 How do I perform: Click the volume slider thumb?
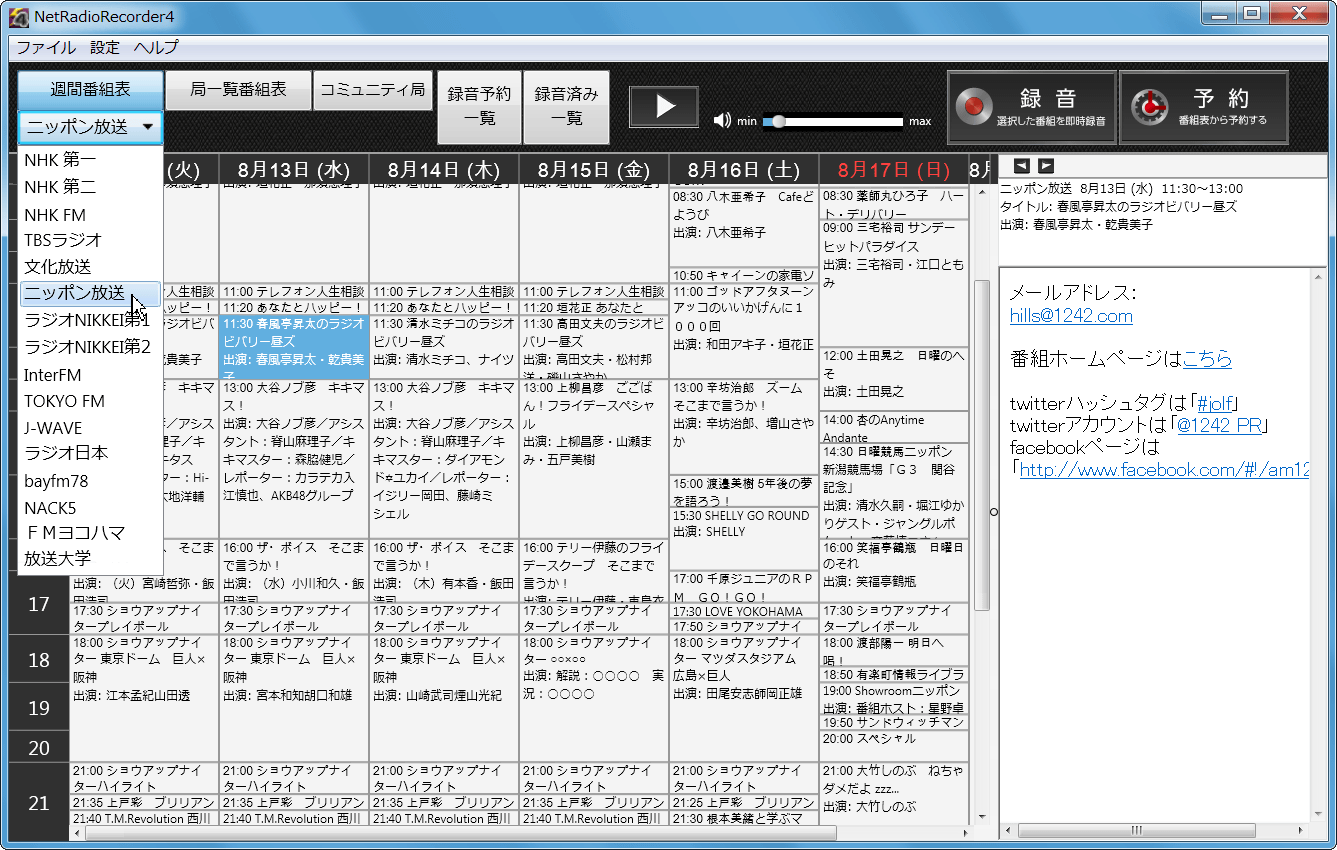click(778, 121)
